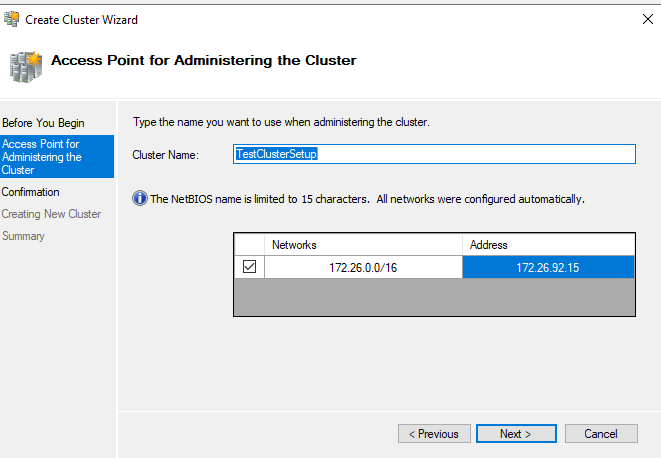
Task: Go to the Confirmation step
Action: coord(31,192)
